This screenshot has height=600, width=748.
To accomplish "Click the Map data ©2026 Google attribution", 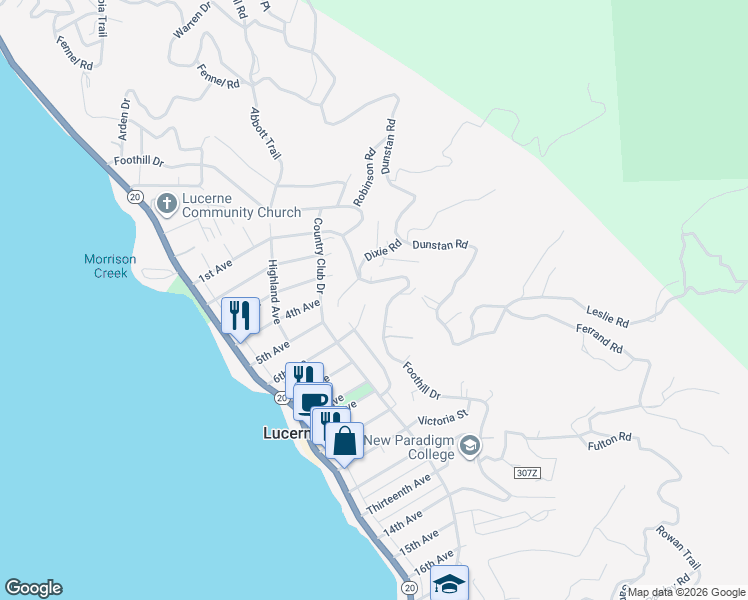I will [686, 593].
